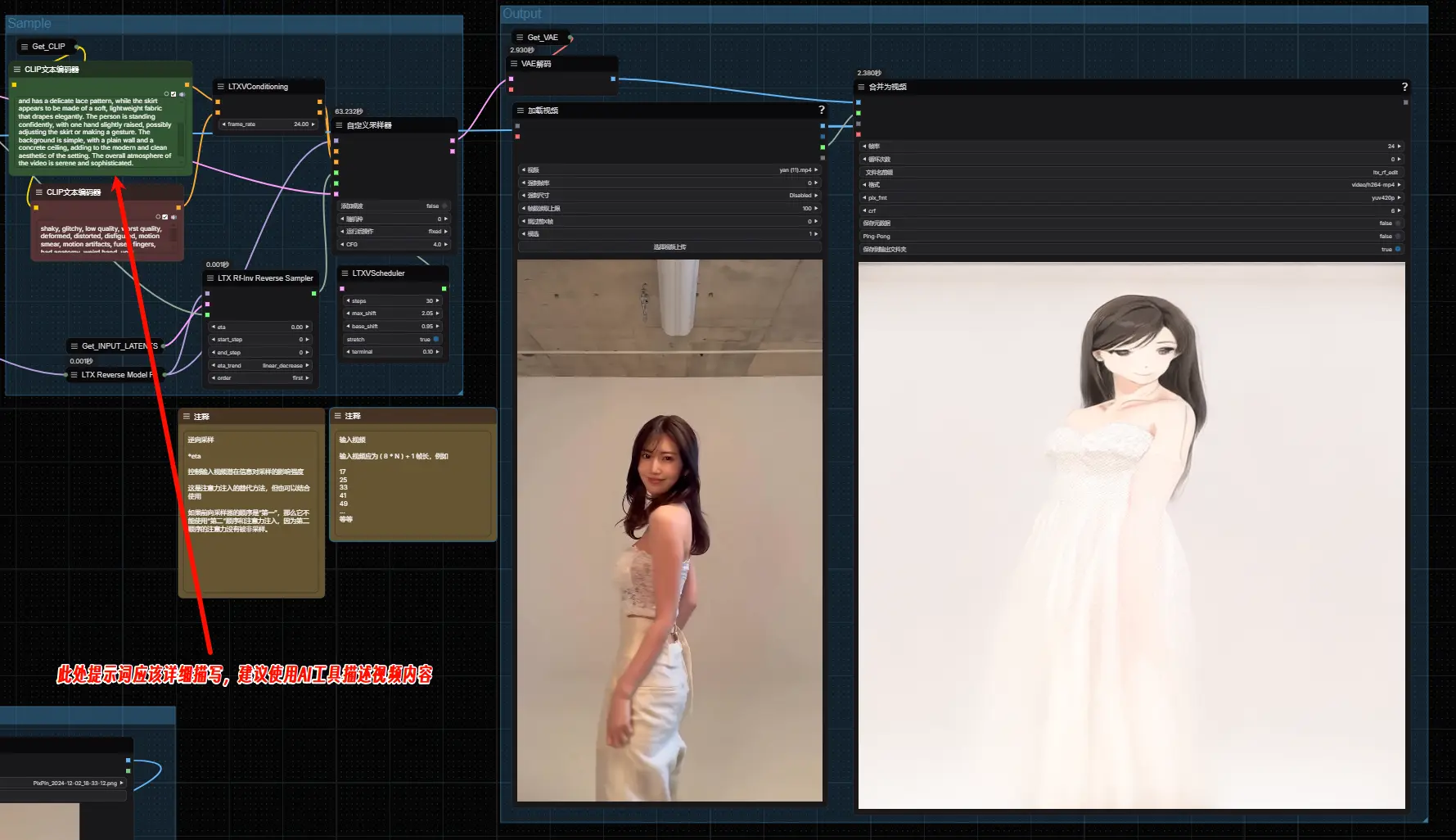Click the menu icon of VAE解码 node
Viewport: 1456px width, 840px height.
click(x=514, y=64)
